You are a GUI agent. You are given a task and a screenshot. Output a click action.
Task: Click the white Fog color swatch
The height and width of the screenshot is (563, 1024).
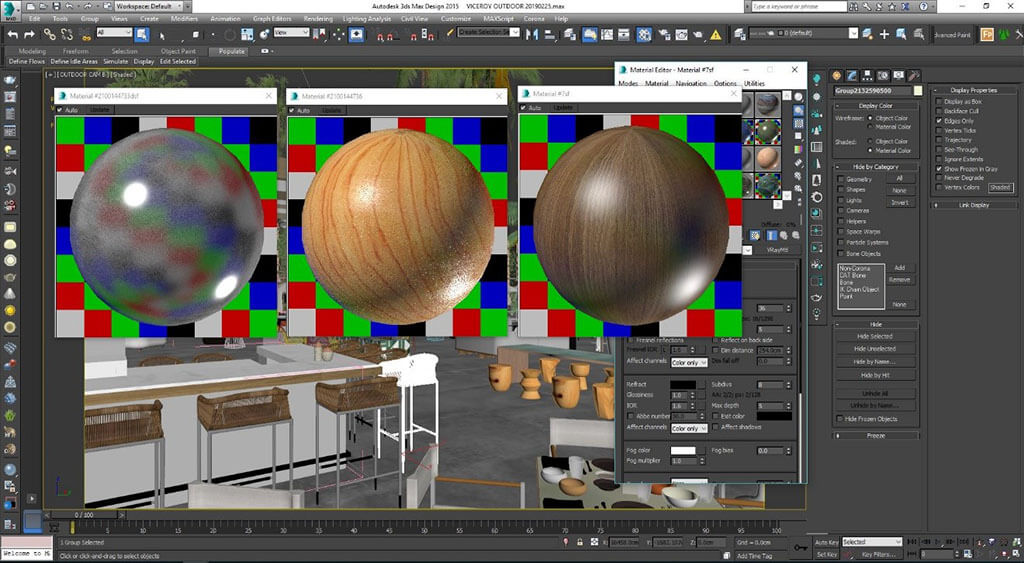click(683, 451)
